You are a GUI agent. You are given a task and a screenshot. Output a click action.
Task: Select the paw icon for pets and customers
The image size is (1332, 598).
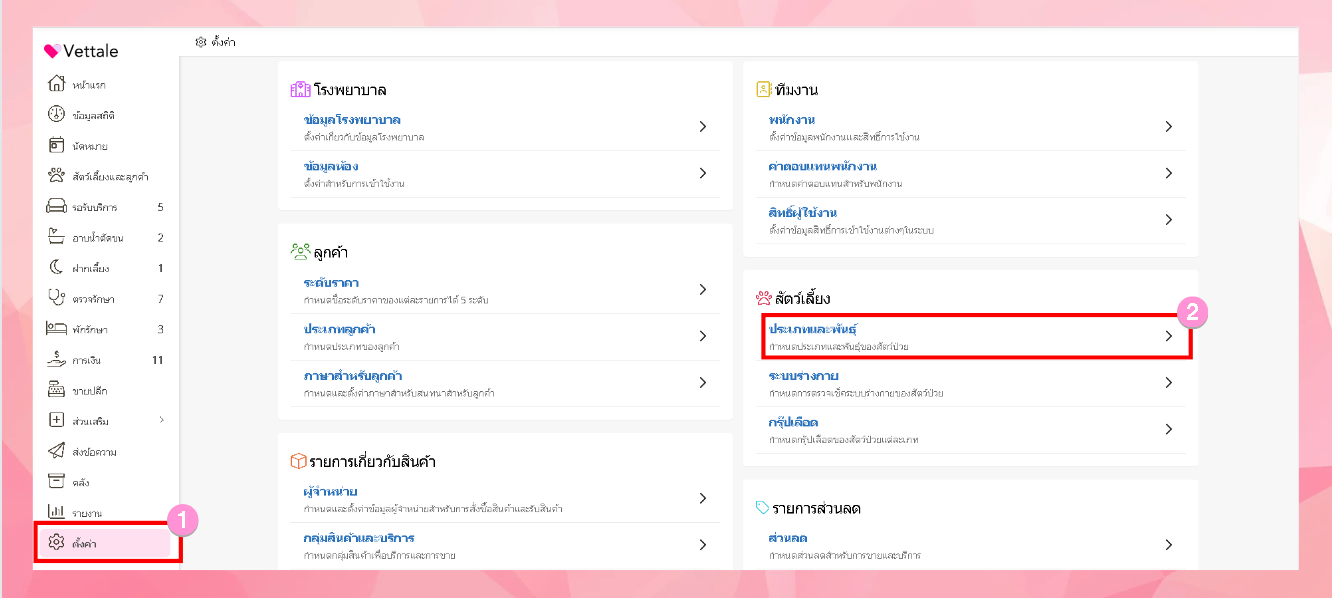point(57,176)
